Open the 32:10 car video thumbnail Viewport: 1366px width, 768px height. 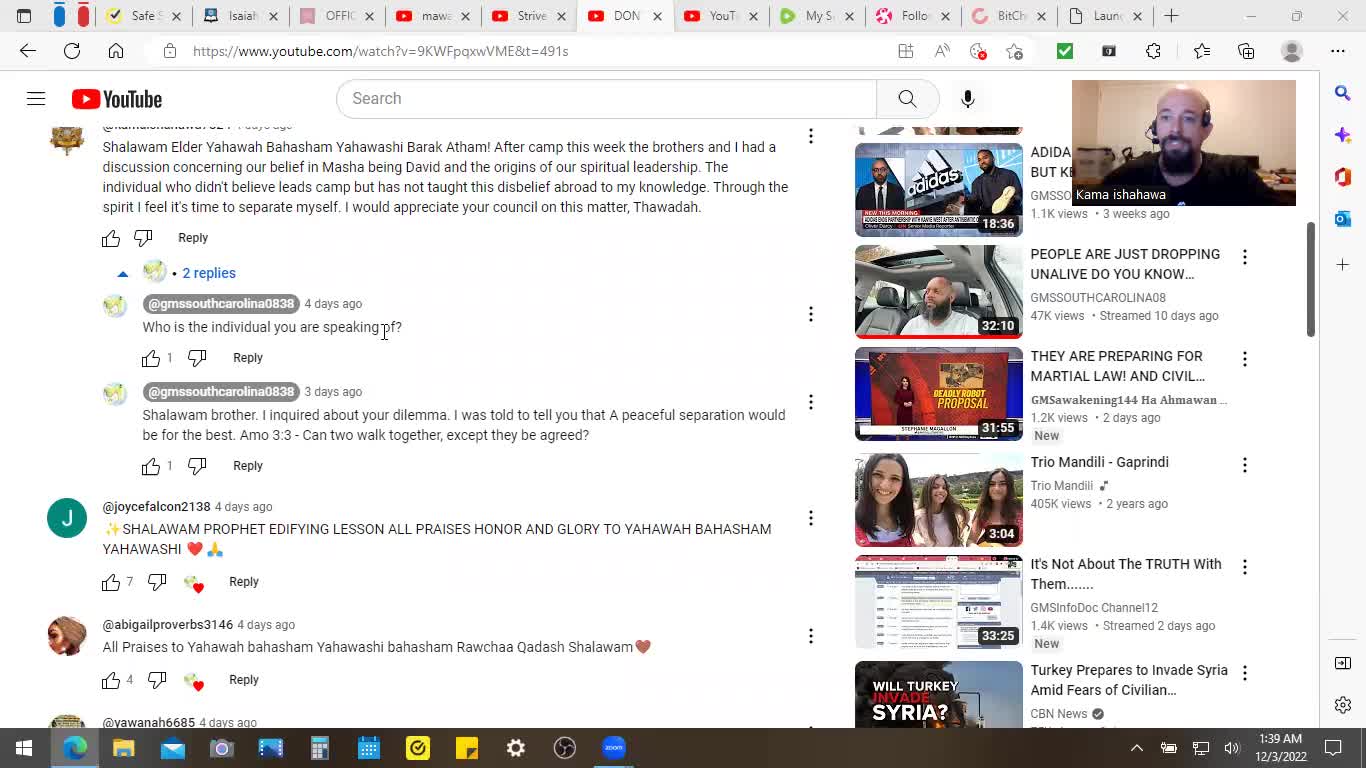939,292
